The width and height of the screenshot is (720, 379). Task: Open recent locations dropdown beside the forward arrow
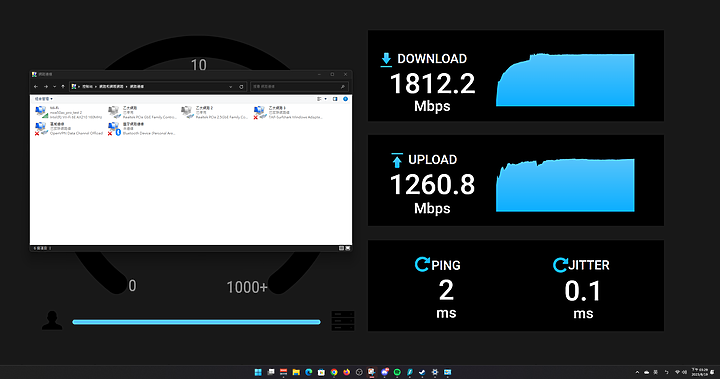[55, 86]
